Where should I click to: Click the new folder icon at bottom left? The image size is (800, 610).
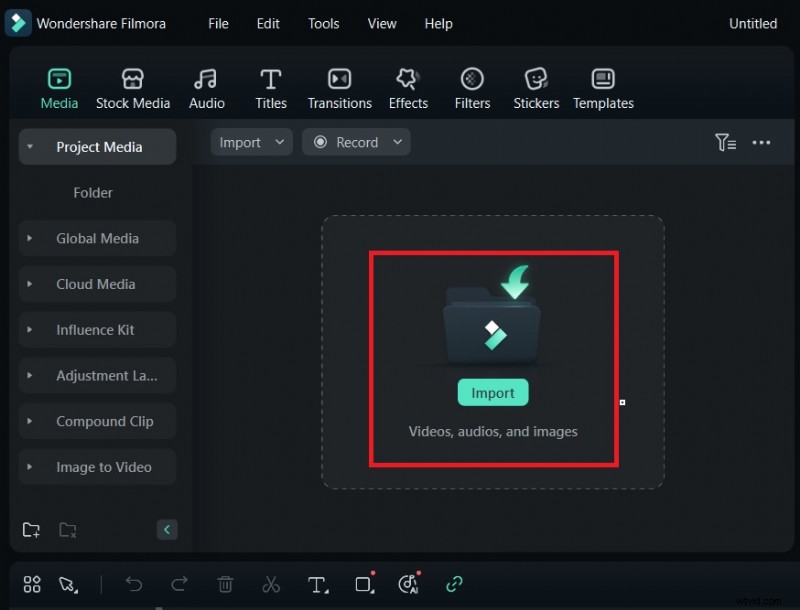click(31, 530)
